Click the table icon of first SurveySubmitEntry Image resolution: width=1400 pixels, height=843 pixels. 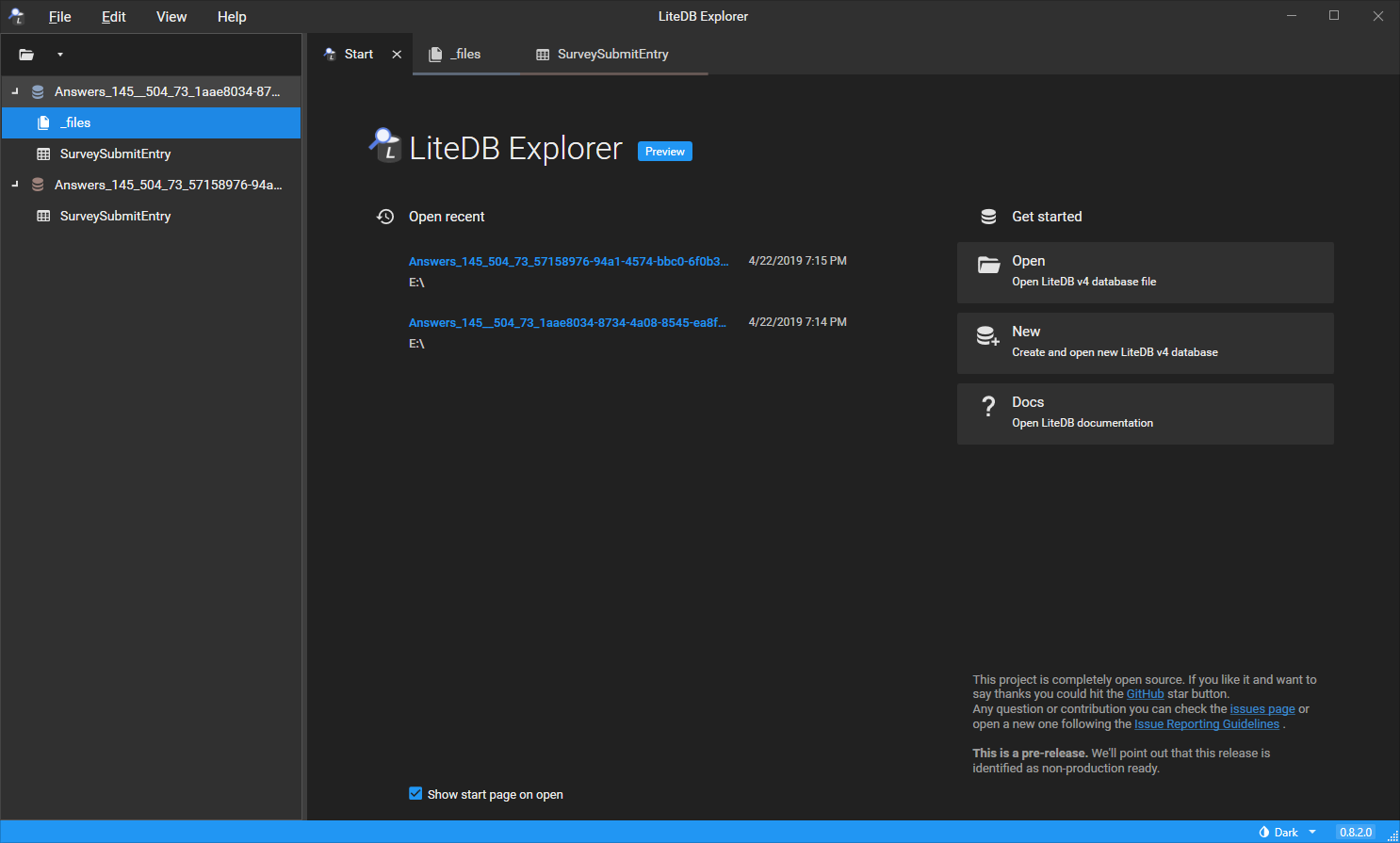(43, 154)
